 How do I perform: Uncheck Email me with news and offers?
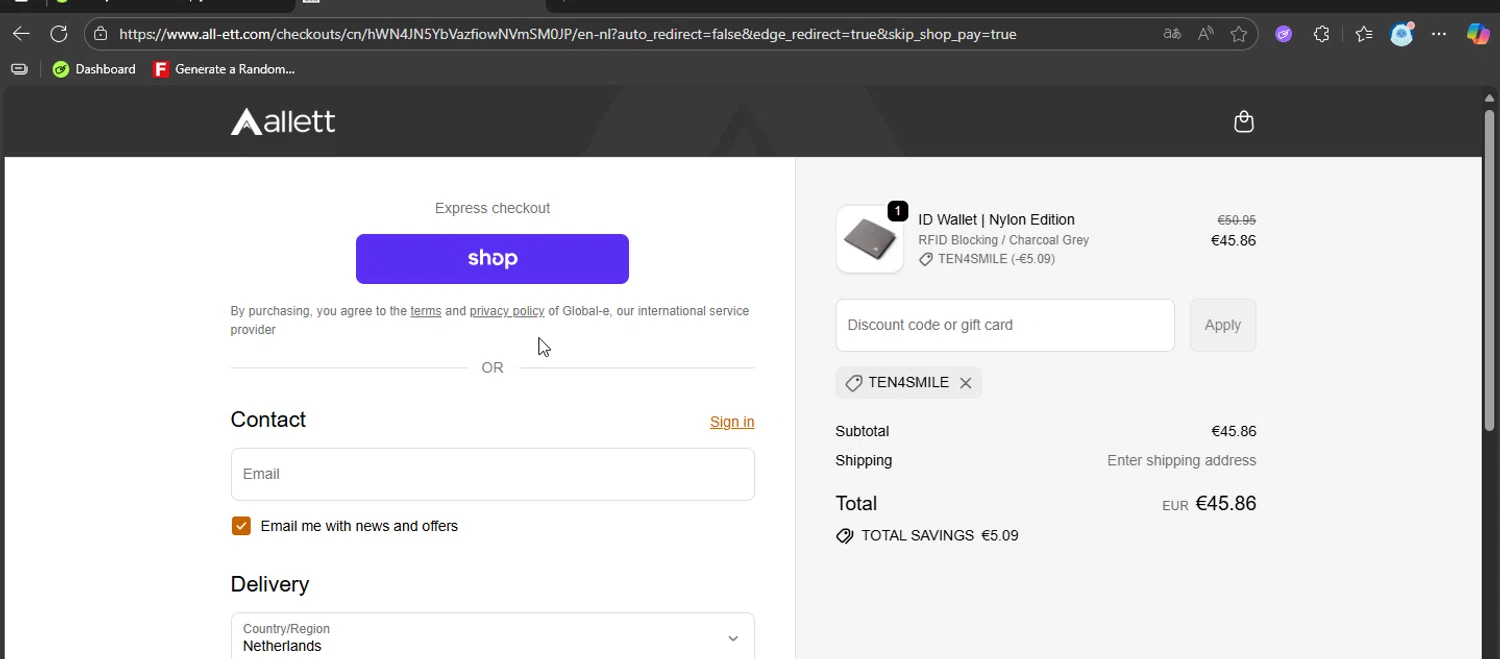click(x=241, y=526)
